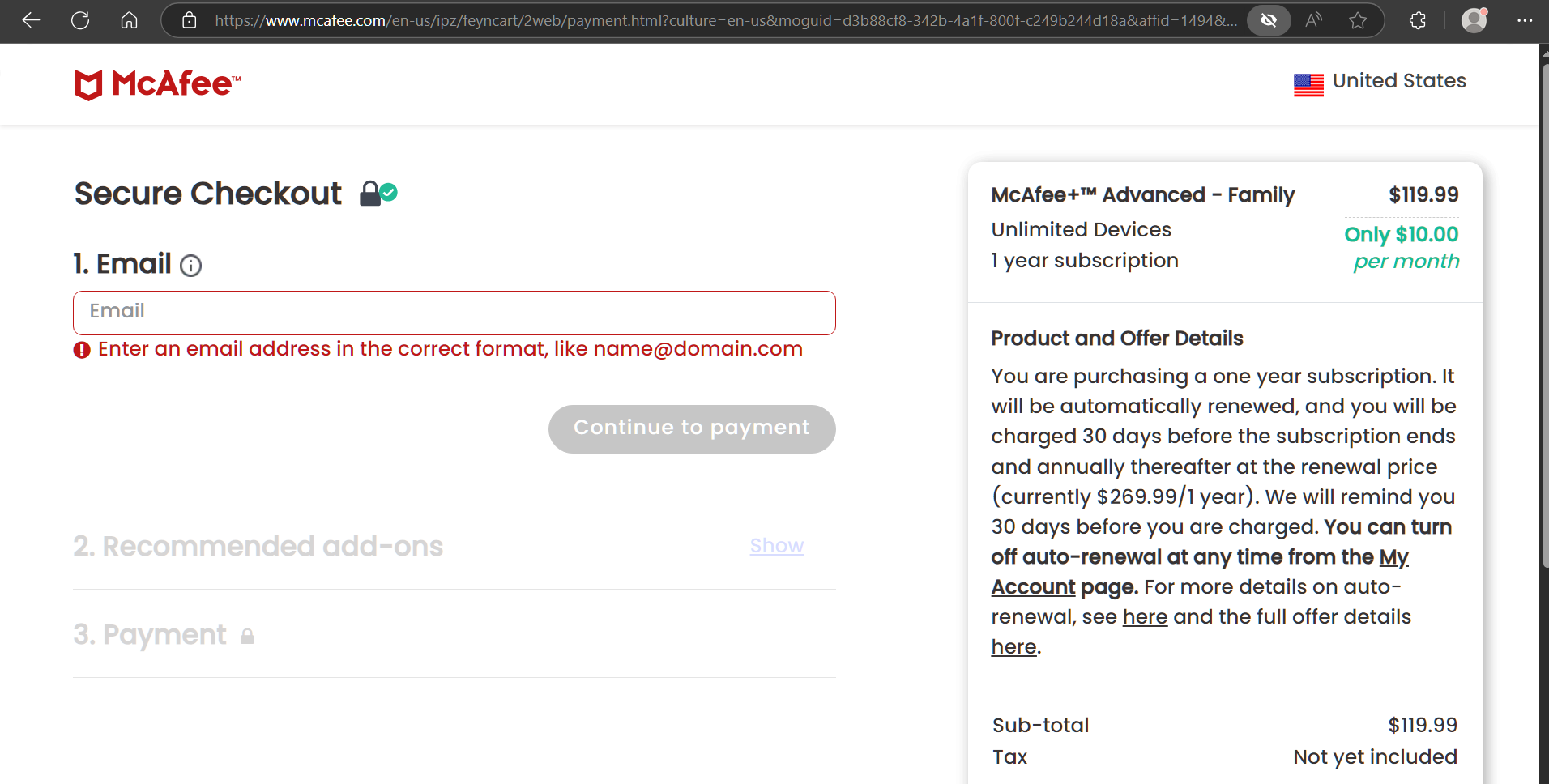Open full offer details here link

(1013, 647)
